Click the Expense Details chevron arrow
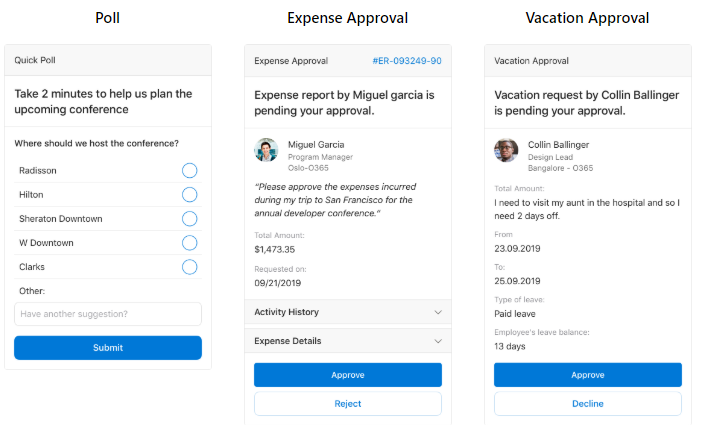 pyautogui.click(x=438, y=341)
